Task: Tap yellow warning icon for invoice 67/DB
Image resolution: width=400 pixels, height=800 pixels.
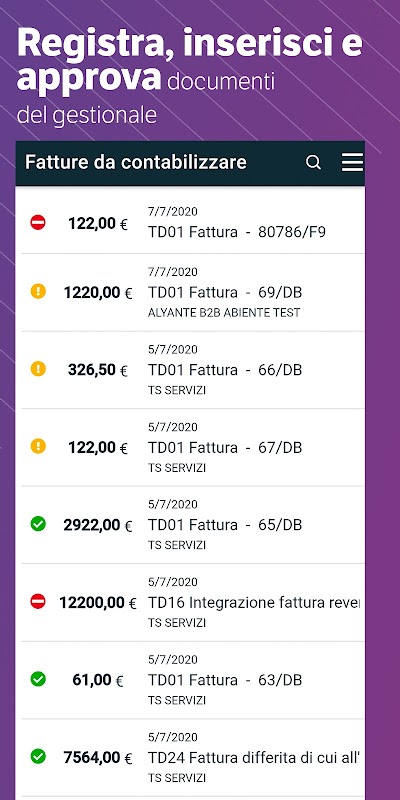Action: pos(38,446)
